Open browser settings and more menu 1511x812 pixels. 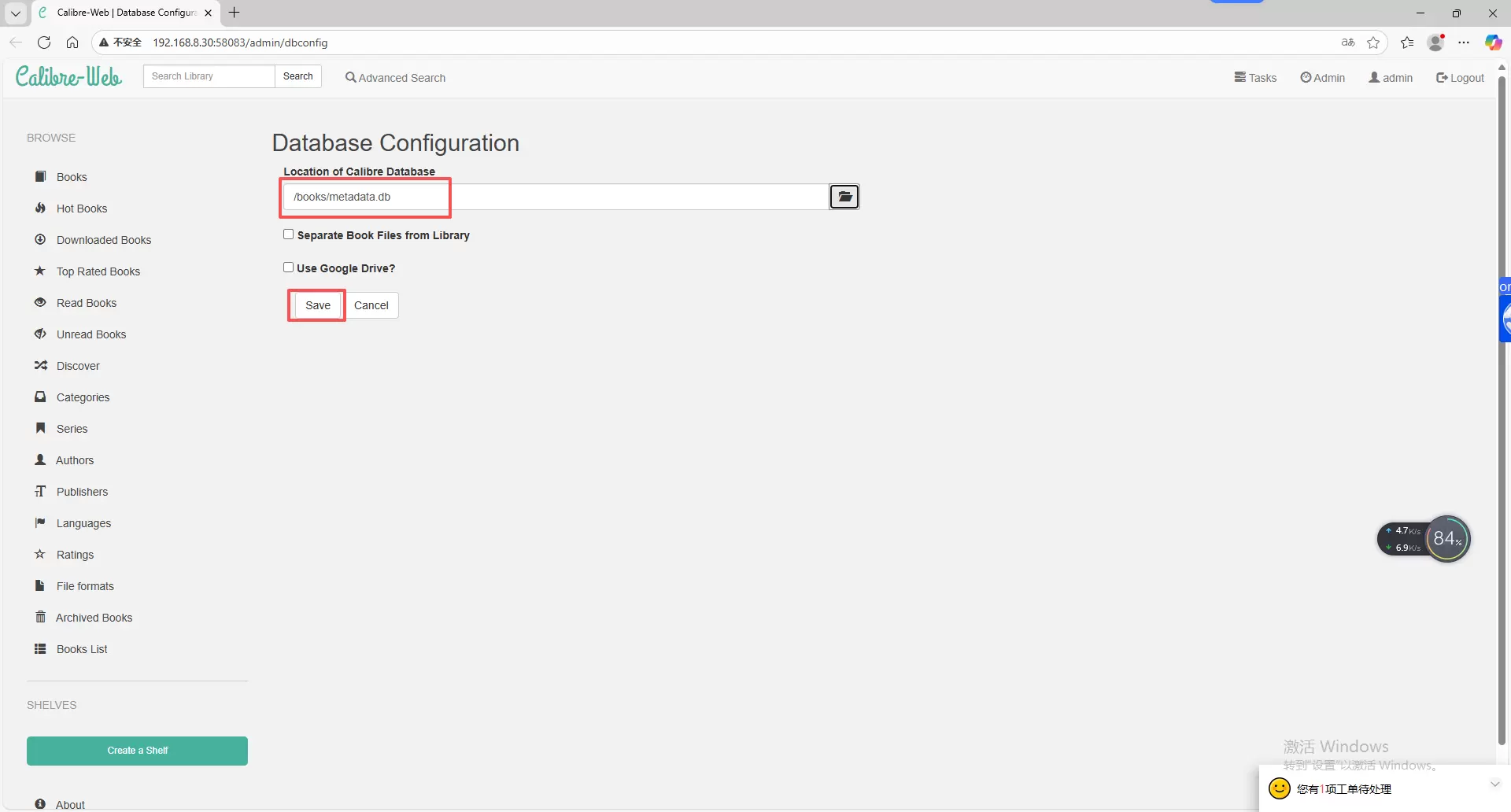point(1464,42)
